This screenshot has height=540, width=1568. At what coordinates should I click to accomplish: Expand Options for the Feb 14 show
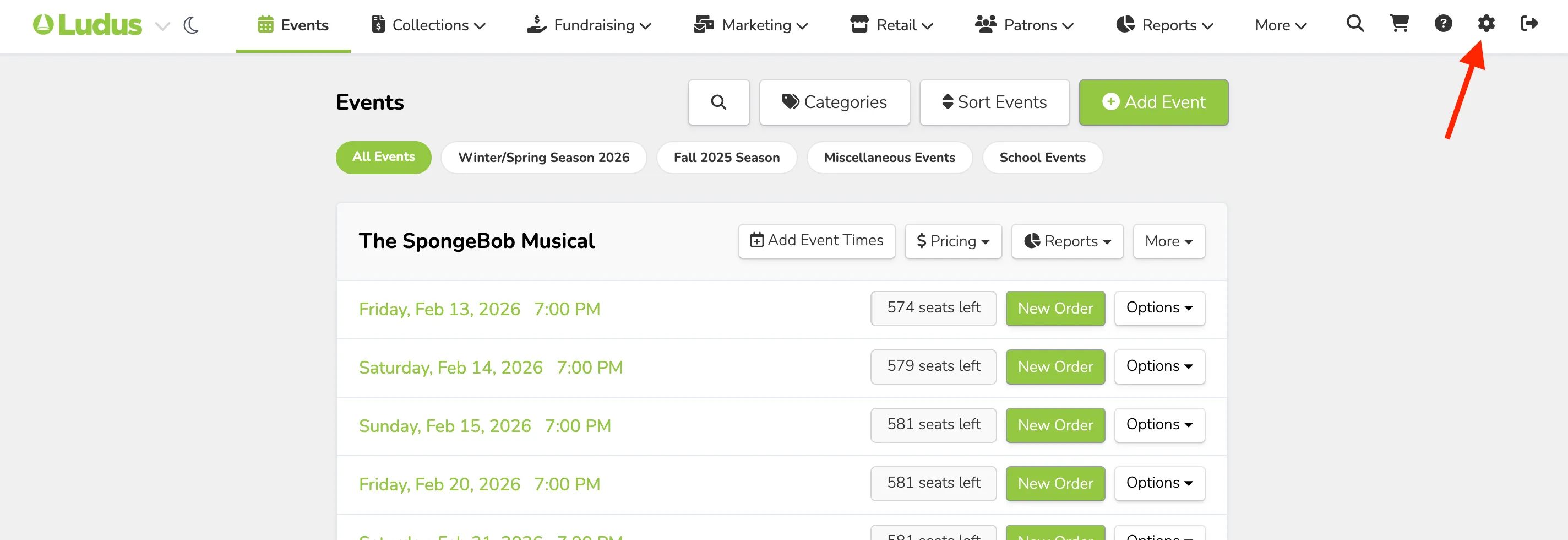(1159, 367)
